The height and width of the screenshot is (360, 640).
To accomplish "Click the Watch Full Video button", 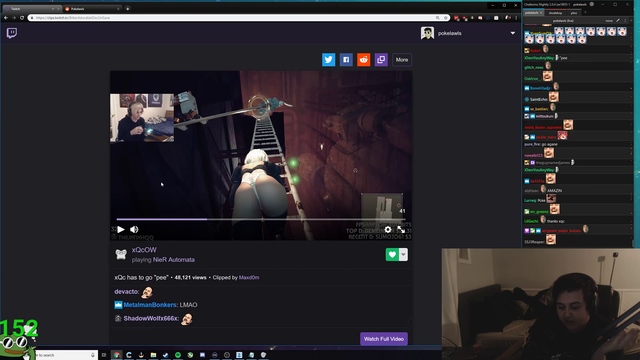I will 384,339.
